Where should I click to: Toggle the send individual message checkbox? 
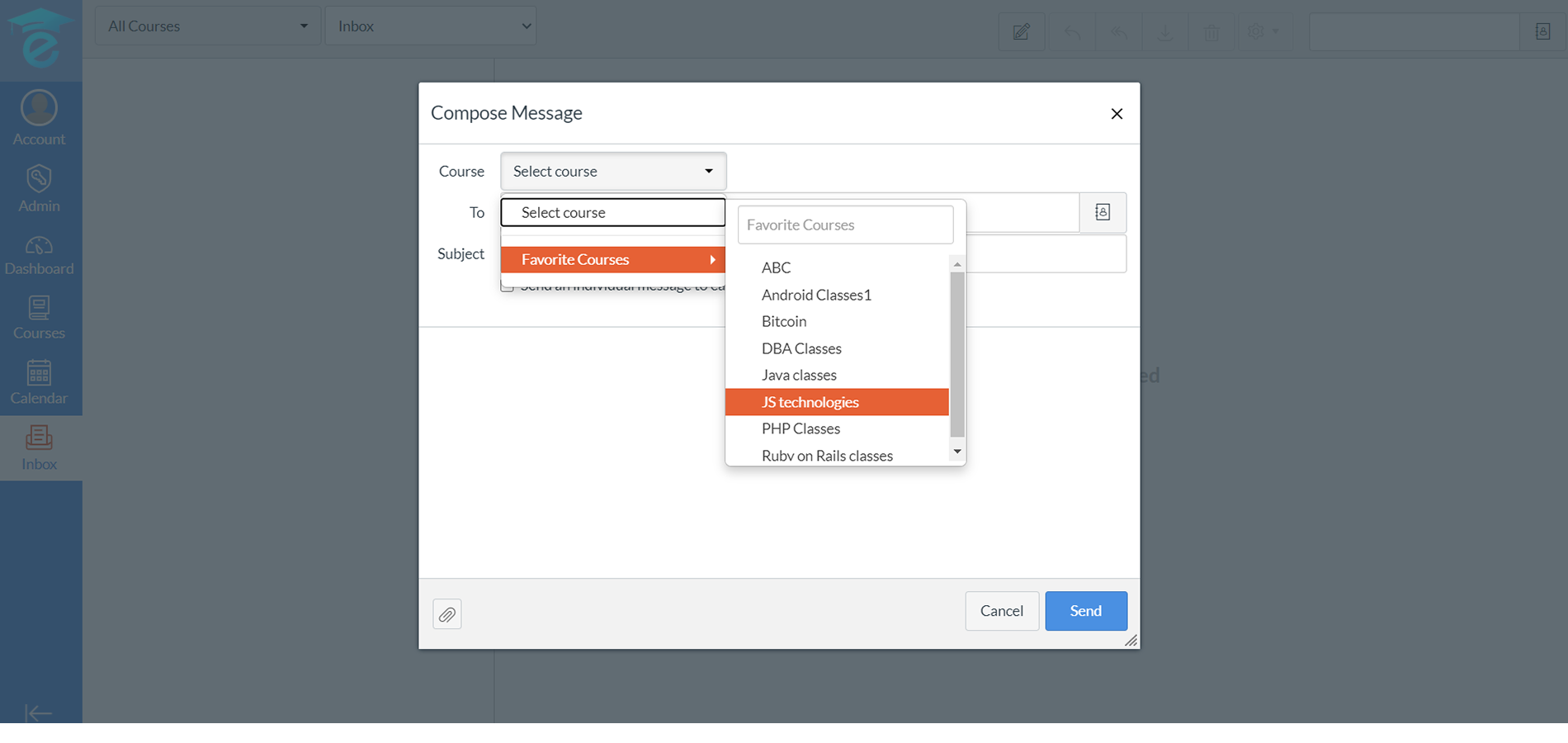508,286
